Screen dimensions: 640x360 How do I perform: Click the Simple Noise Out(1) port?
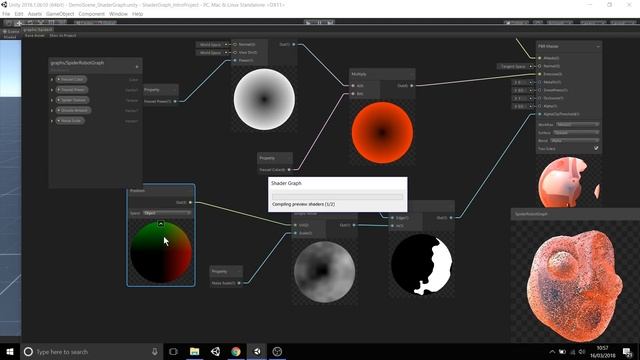tap(353, 225)
